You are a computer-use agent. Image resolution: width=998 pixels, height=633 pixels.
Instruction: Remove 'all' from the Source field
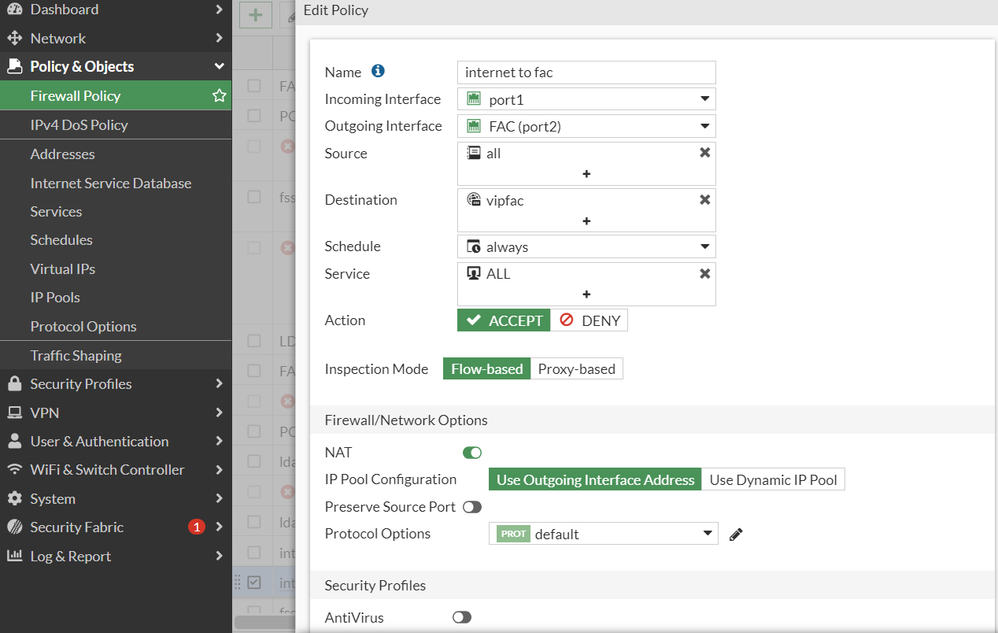pos(705,153)
